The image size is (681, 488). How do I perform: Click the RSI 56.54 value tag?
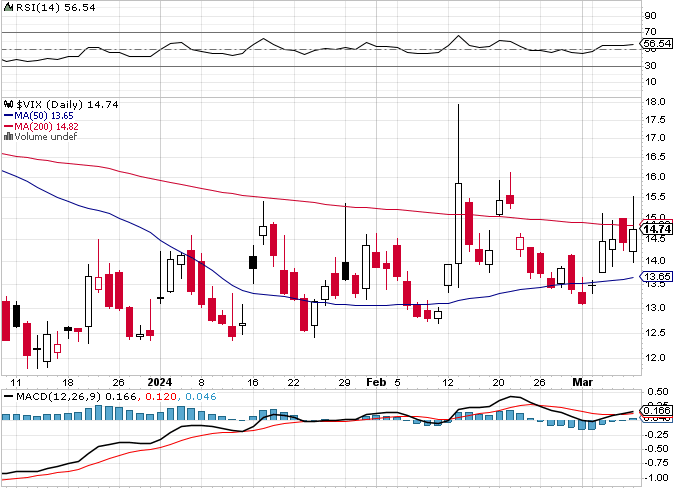(657, 43)
